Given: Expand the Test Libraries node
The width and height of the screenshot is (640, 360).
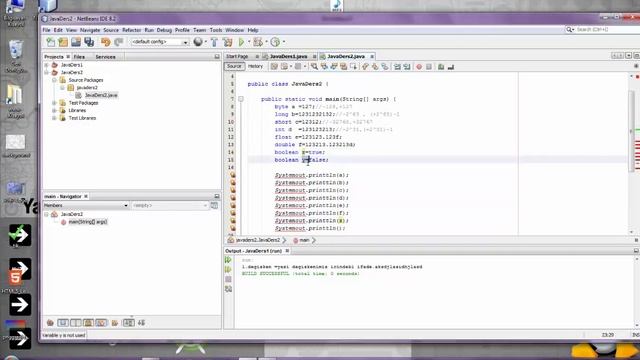Looking at the screenshot, I should 54,118.
